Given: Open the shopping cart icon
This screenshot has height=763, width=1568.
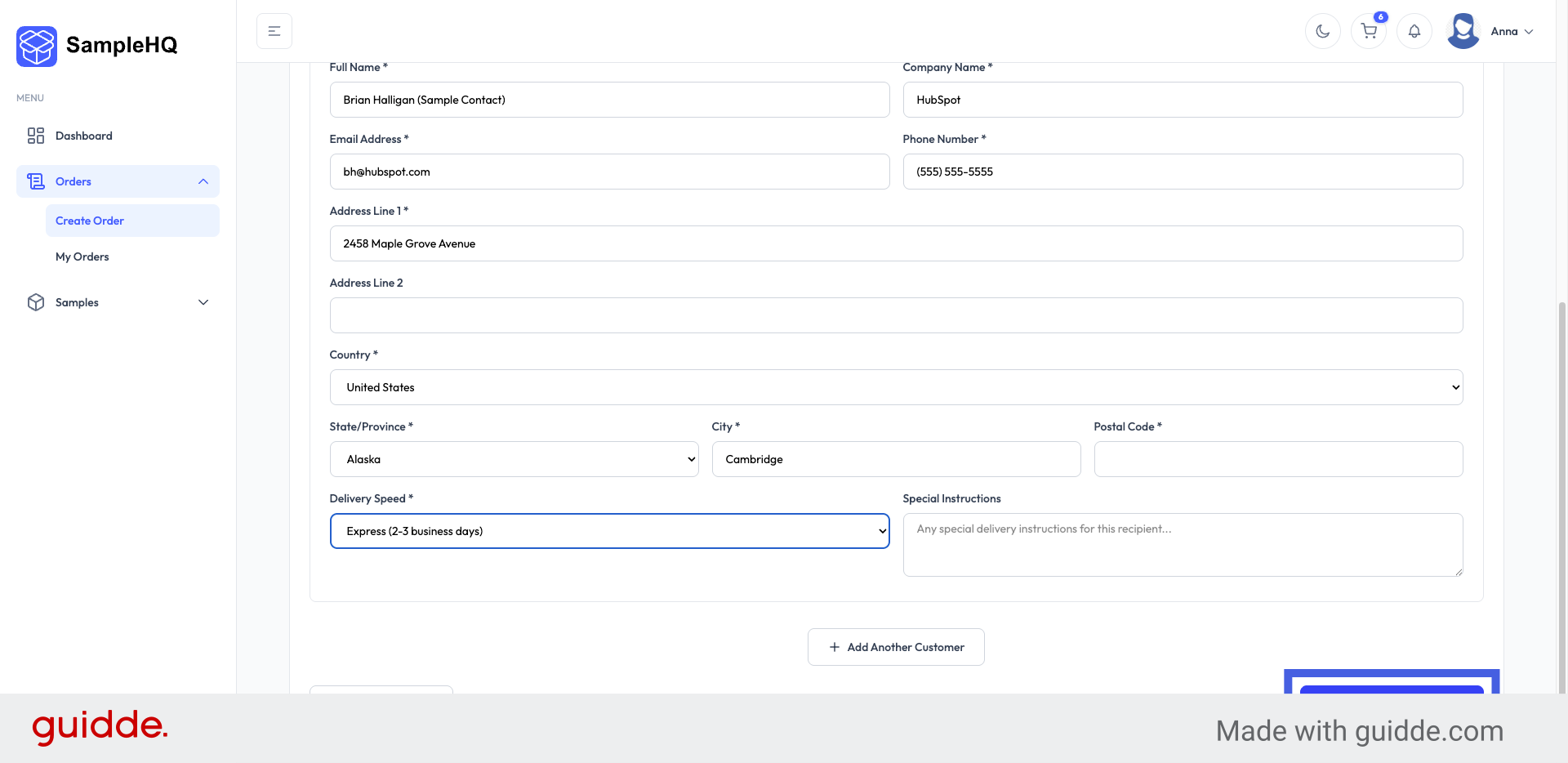Looking at the screenshot, I should coord(1369,32).
